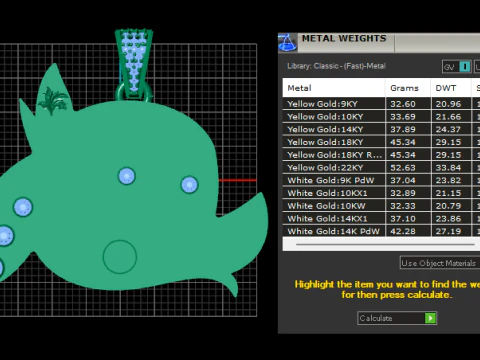The height and width of the screenshot is (360, 480).
Task: Select White Gold:10KW row
Action: click(381, 206)
